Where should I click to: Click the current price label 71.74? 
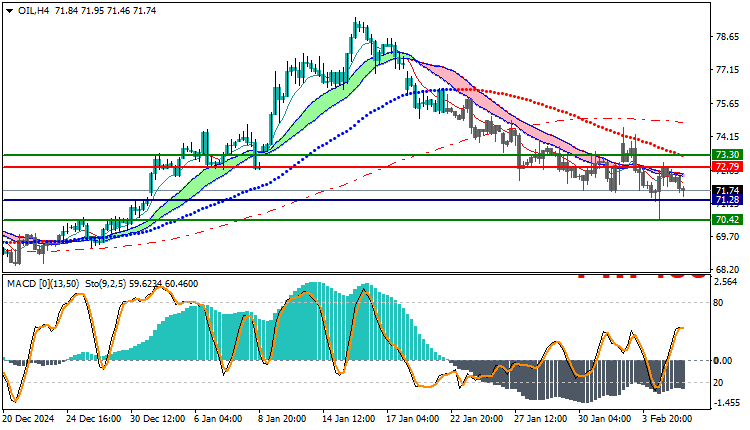click(x=728, y=190)
